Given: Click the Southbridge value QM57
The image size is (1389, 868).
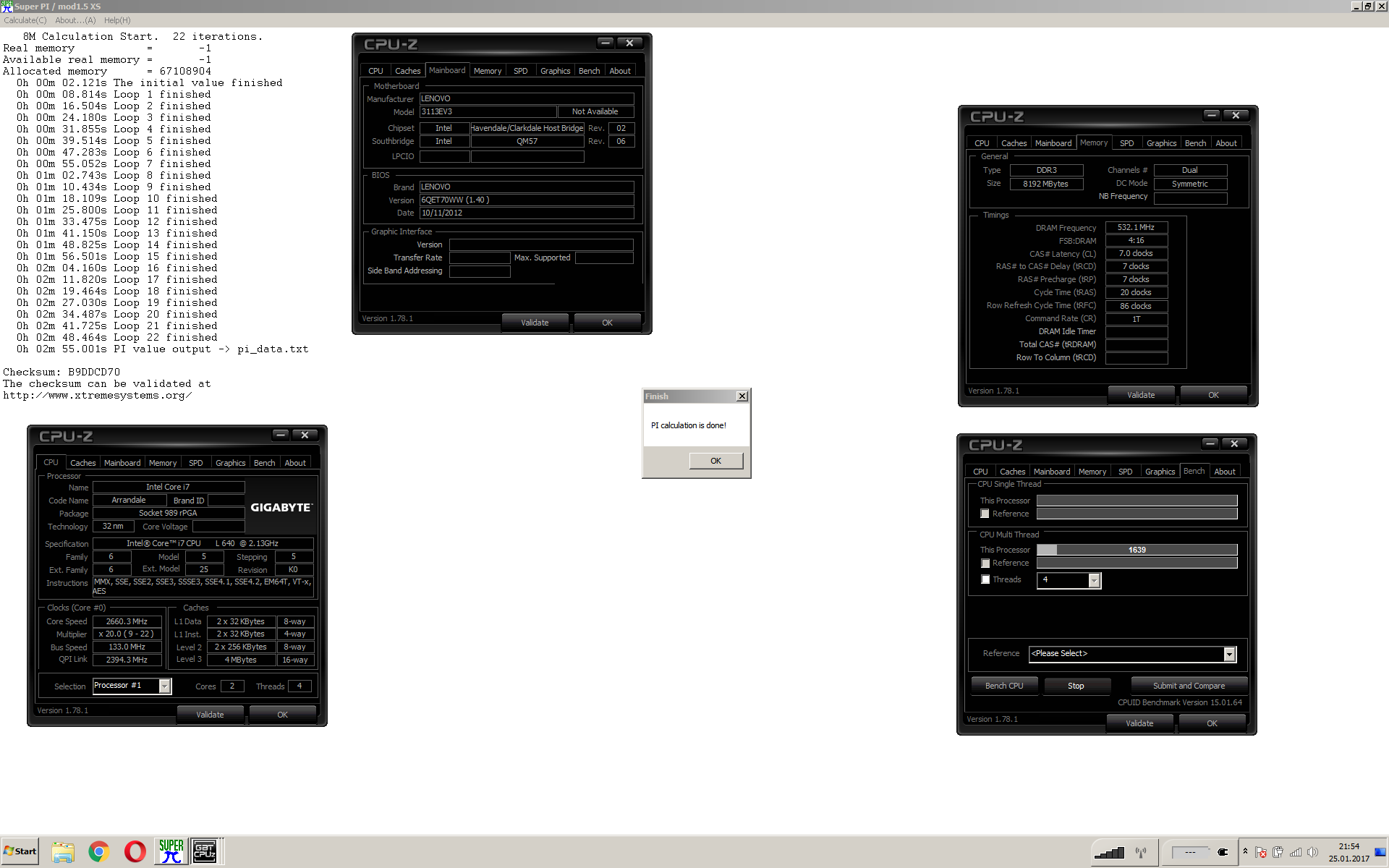Looking at the screenshot, I should [x=527, y=141].
